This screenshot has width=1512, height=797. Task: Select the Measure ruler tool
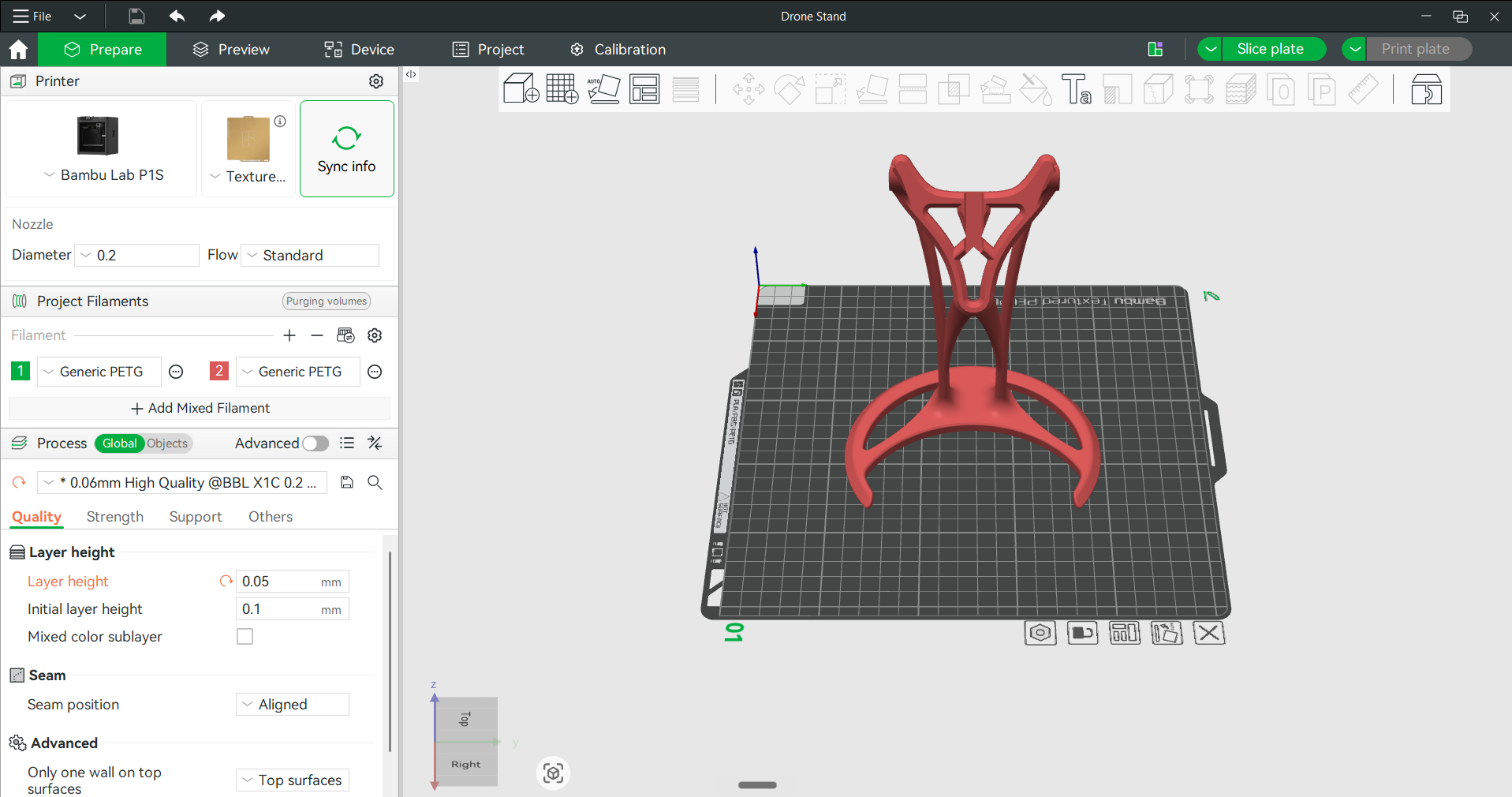click(x=1363, y=89)
